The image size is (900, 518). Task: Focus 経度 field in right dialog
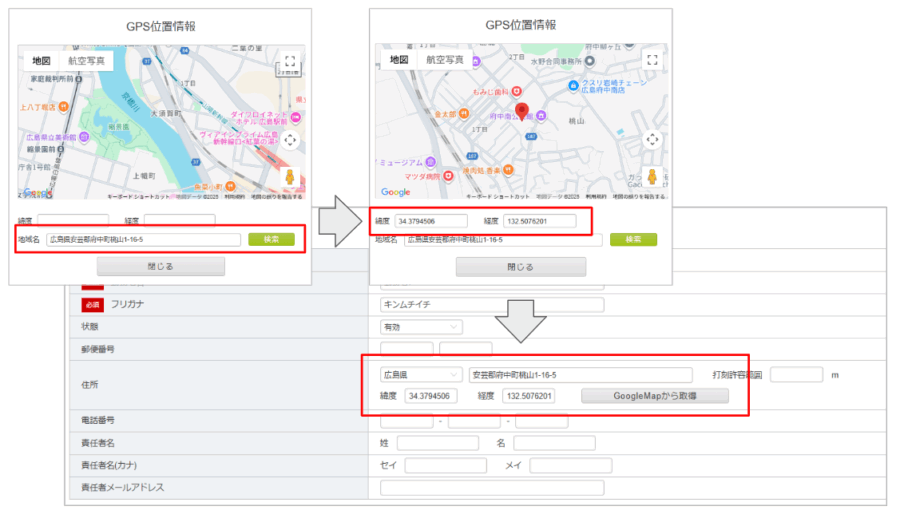pyautogui.click(x=540, y=221)
